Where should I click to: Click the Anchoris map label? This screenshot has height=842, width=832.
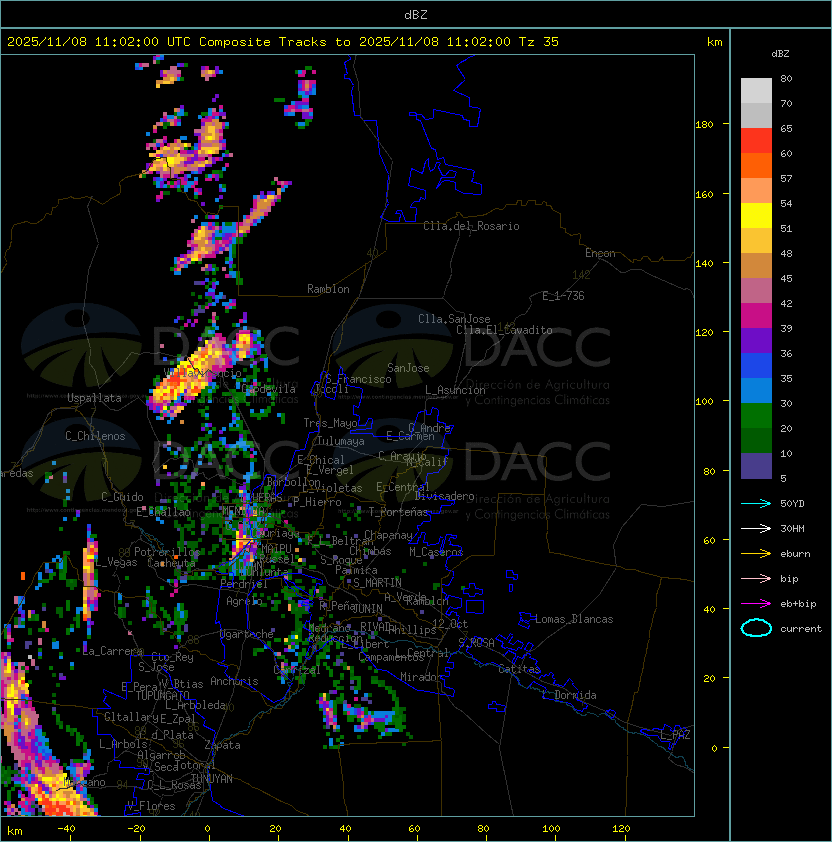pyautogui.click(x=234, y=681)
